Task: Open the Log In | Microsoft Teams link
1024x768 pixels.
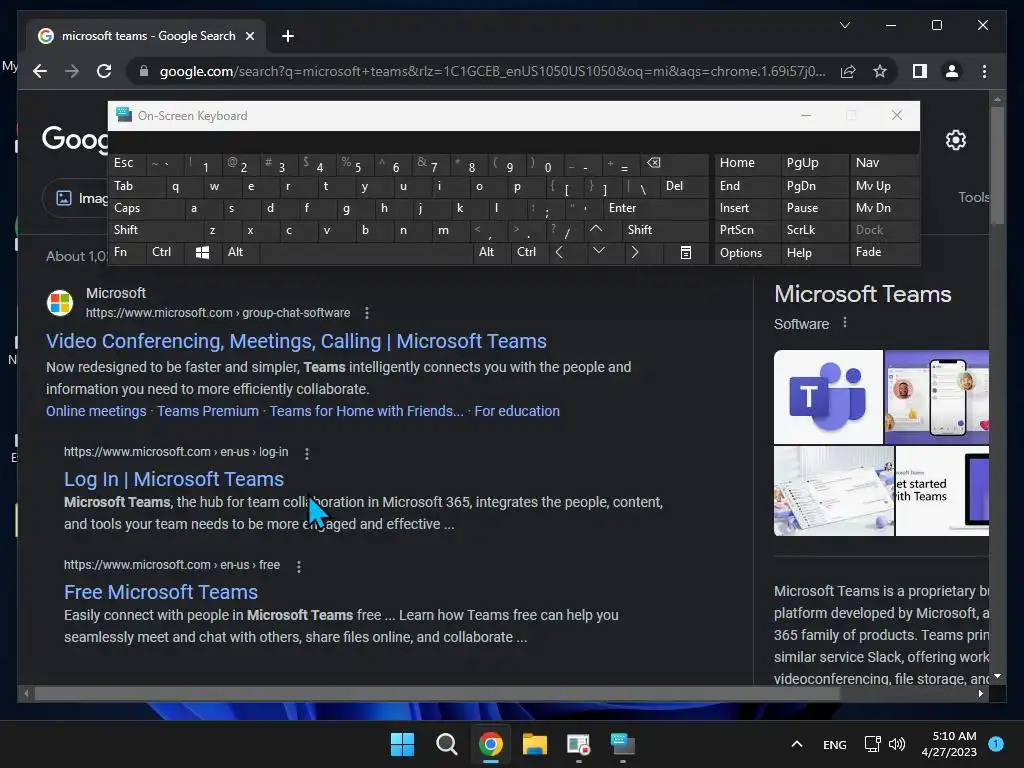Action: coord(174,479)
